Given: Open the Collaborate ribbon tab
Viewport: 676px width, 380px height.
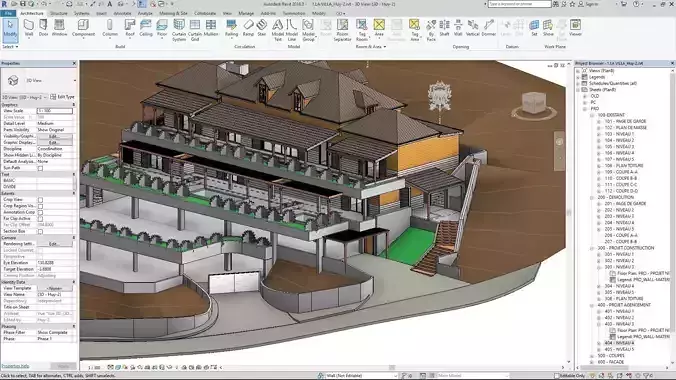Looking at the screenshot, I should pyautogui.click(x=205, y=13).
